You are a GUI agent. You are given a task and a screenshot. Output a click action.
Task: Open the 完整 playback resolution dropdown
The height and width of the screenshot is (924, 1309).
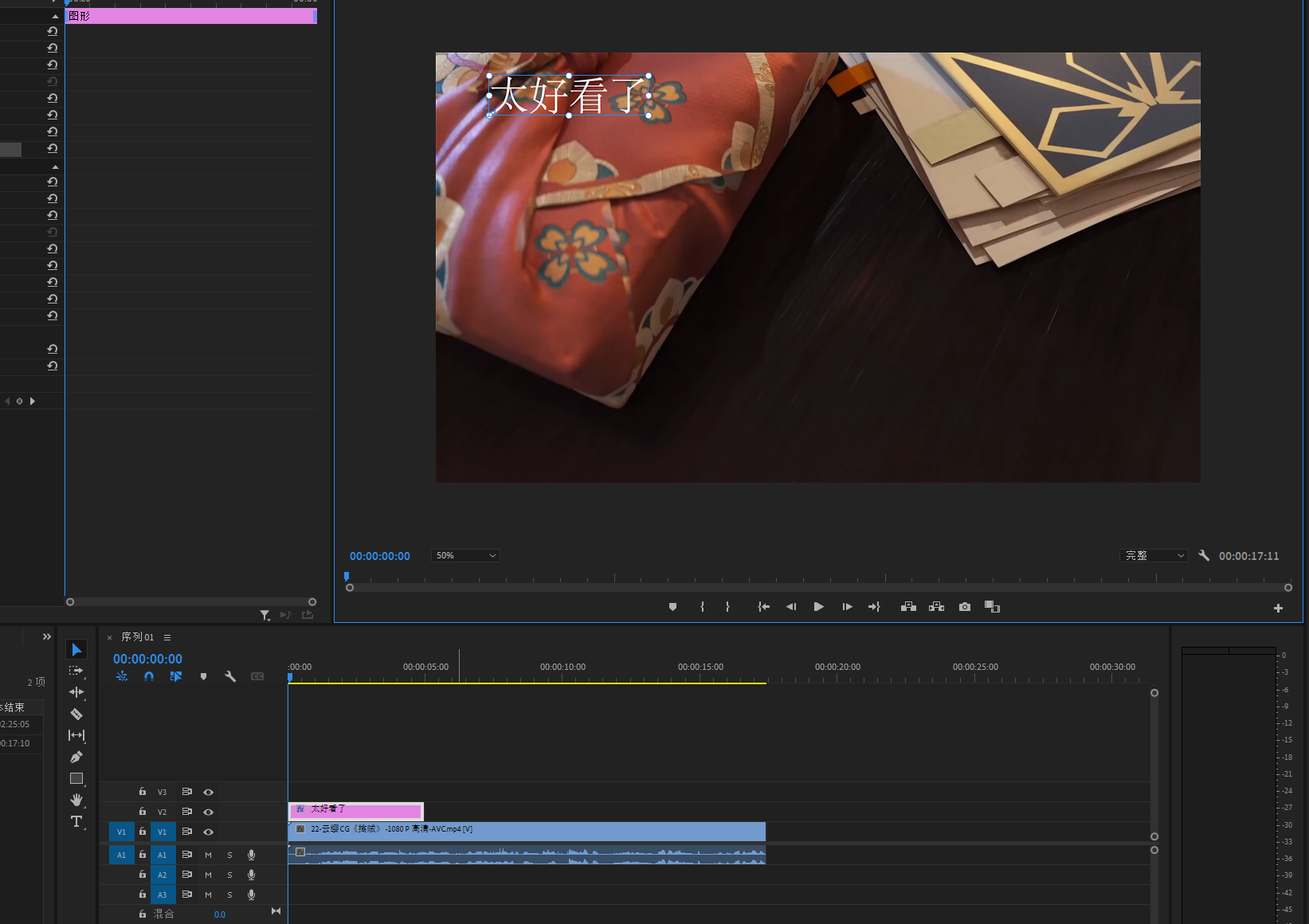point(1154,556)
